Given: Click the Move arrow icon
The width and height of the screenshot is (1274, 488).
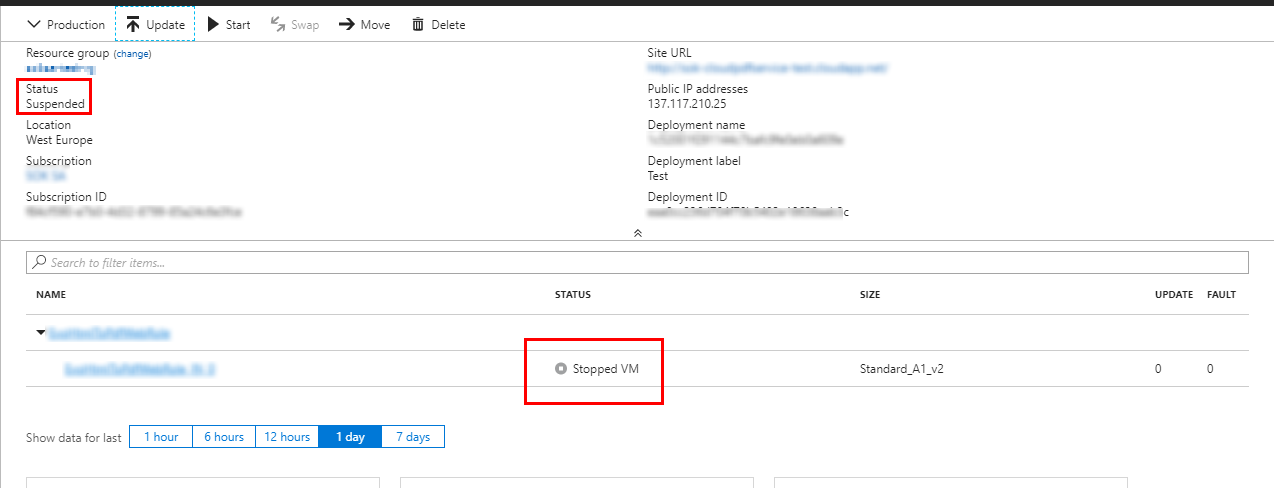Looking at the screenshot, I should point(345,24).
